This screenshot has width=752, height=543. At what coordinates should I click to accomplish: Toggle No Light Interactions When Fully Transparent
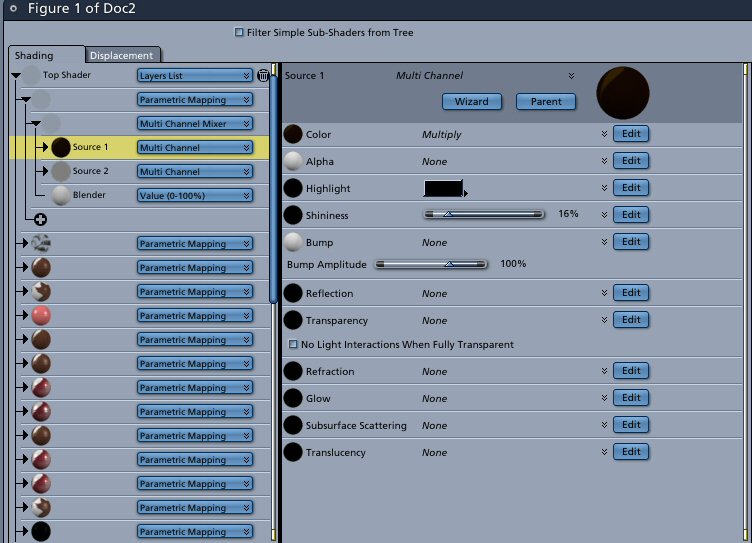[293, 344]
